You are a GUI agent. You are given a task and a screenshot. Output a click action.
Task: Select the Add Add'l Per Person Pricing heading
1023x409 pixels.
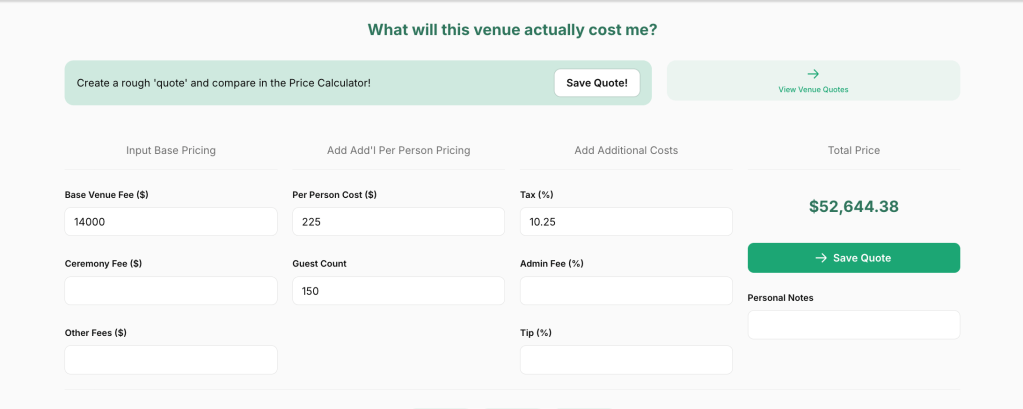[398, 150]
